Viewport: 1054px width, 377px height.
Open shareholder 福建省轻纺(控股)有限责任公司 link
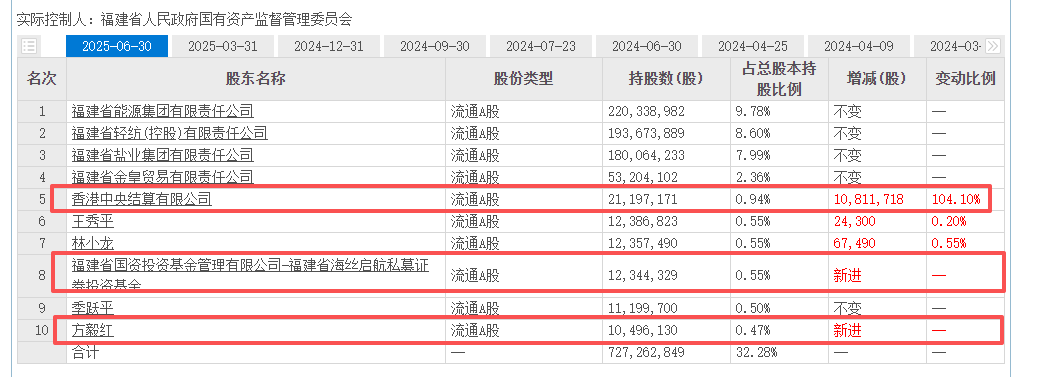point(169,133)
